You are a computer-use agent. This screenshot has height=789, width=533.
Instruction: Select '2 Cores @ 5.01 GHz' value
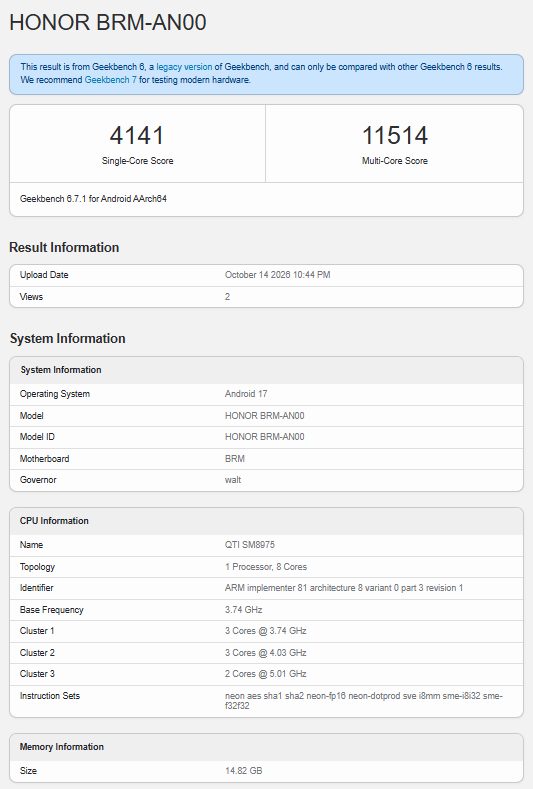coord(266,674)
